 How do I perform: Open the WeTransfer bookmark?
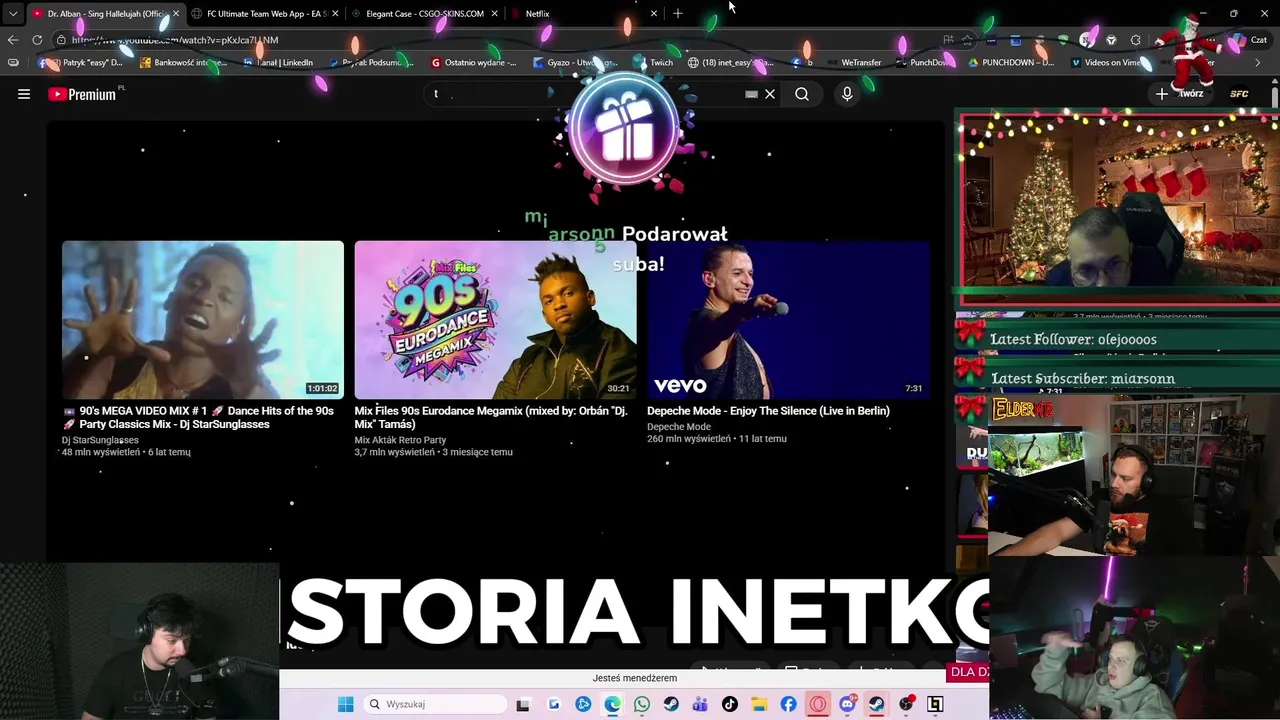click(x=853, y=62)
